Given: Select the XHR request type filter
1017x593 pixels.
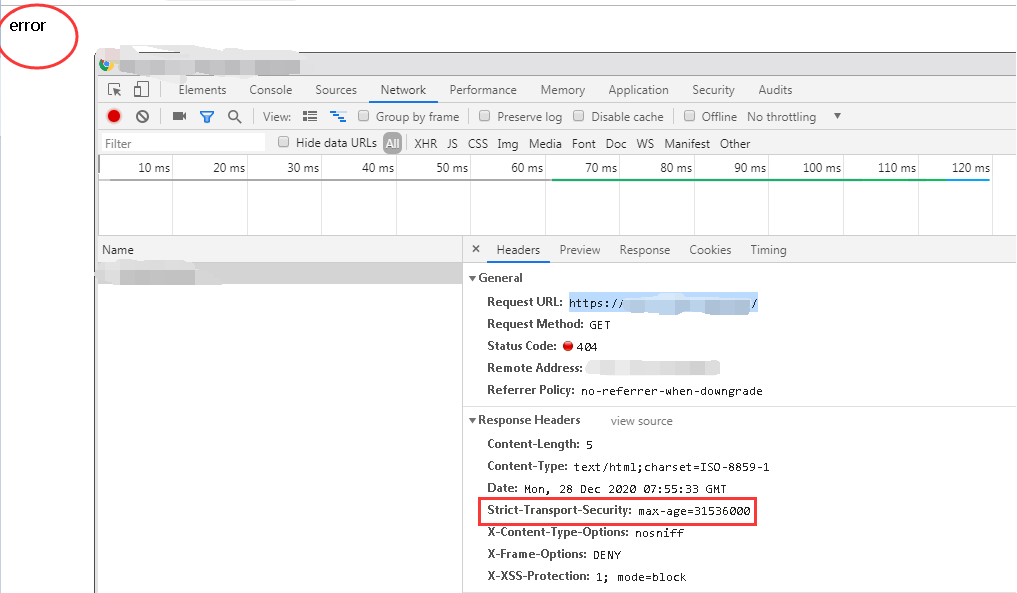Looking at the screenshot, I should 425,143.
